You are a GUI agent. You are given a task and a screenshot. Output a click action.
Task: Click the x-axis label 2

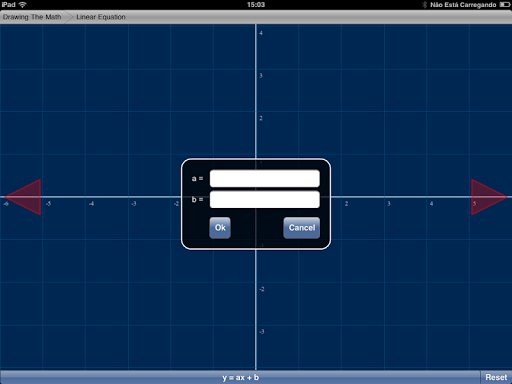click(x=346, y=203)
